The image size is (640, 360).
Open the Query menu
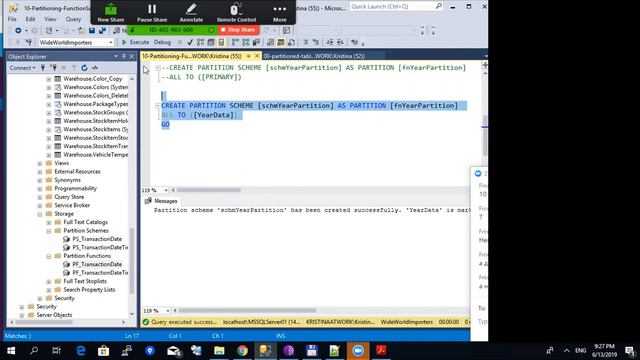click(73, 19)
